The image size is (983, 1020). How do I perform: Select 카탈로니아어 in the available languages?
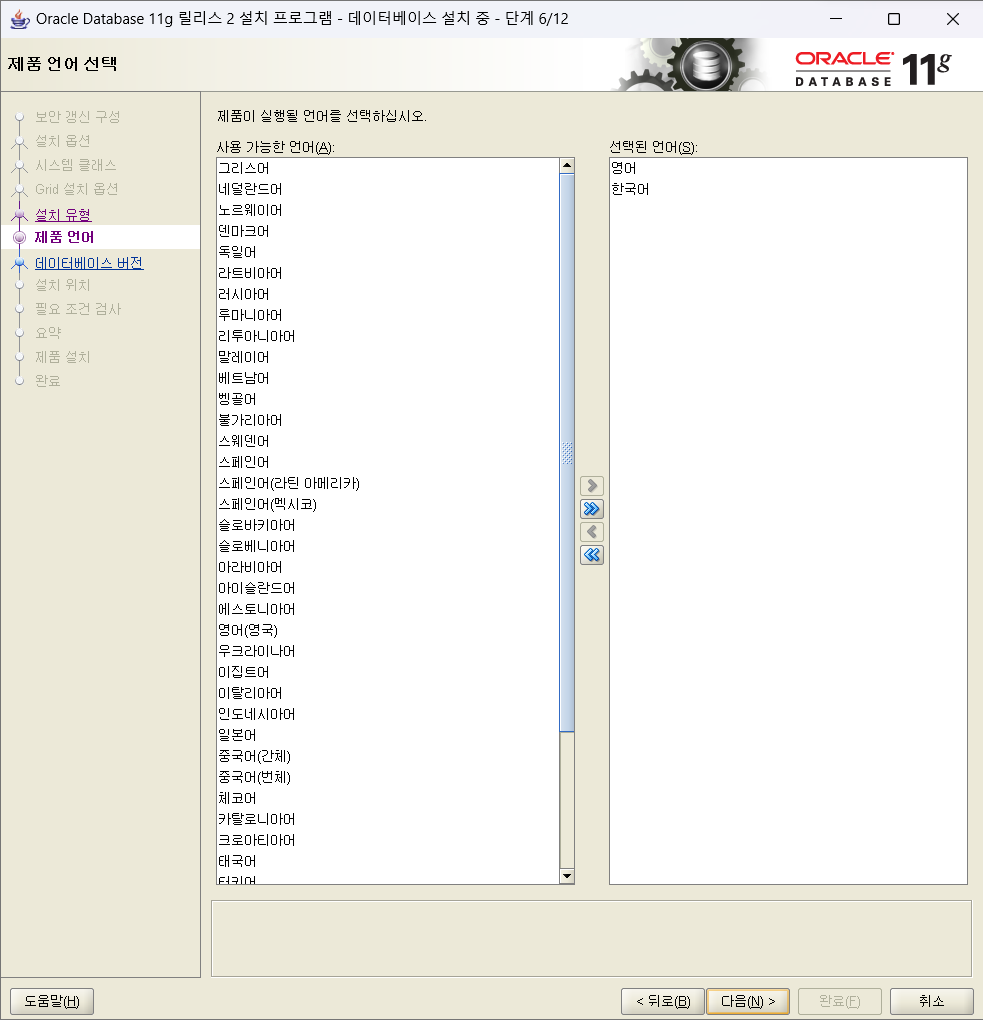[x=388, y=819]
